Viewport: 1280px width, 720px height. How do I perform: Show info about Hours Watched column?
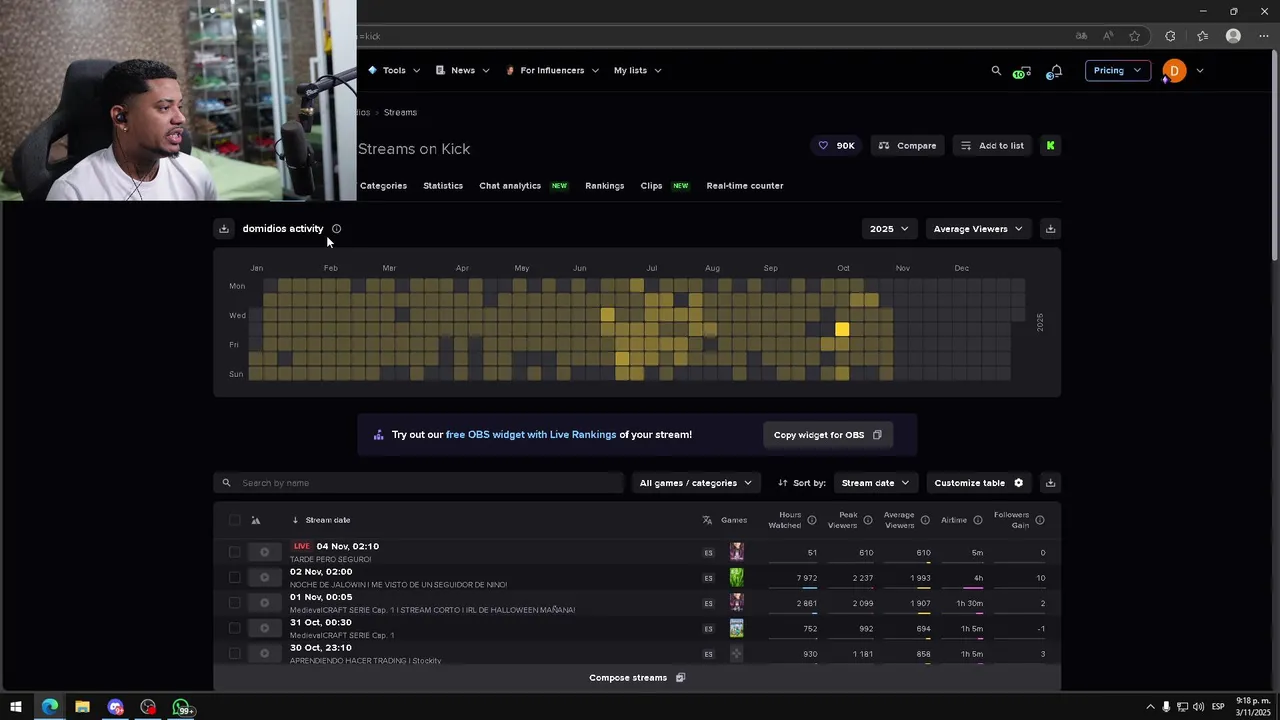coord(812,520)
